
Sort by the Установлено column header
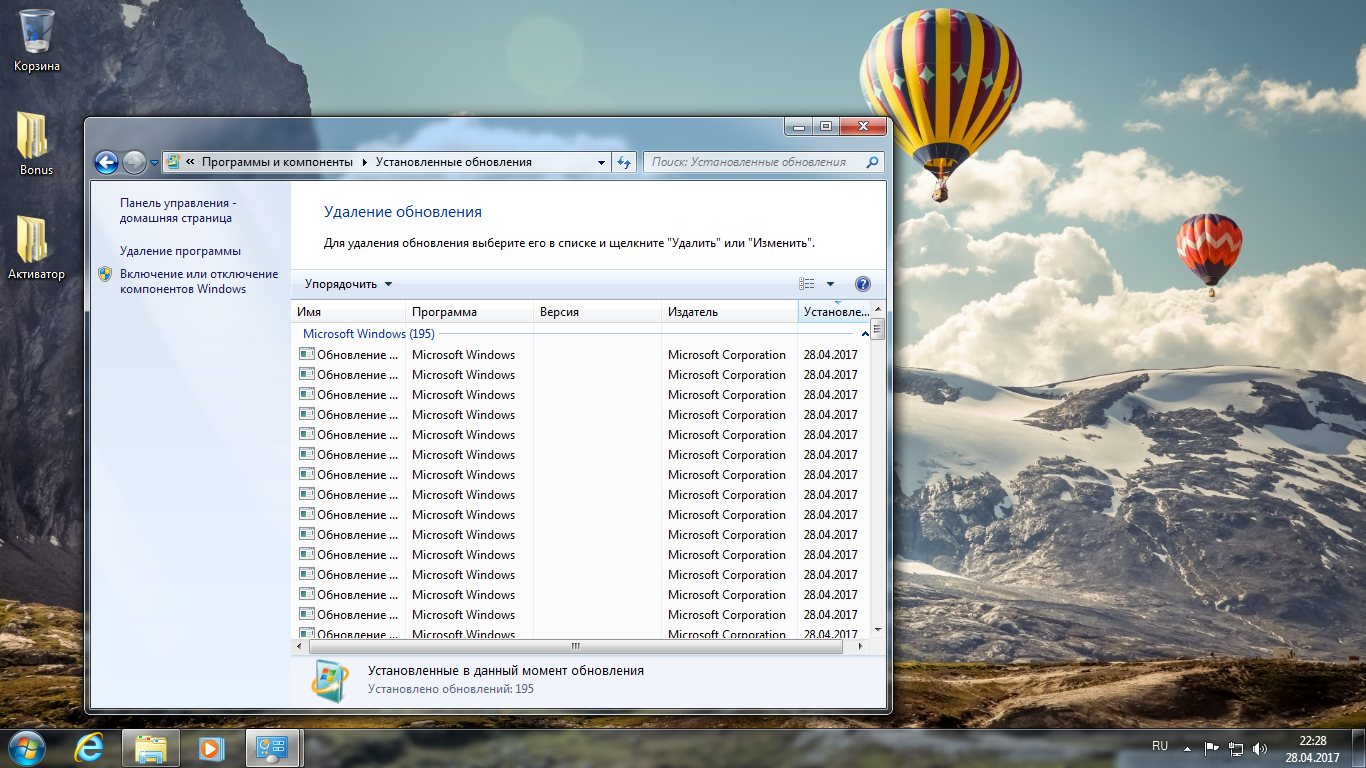(x=836, y=312)
